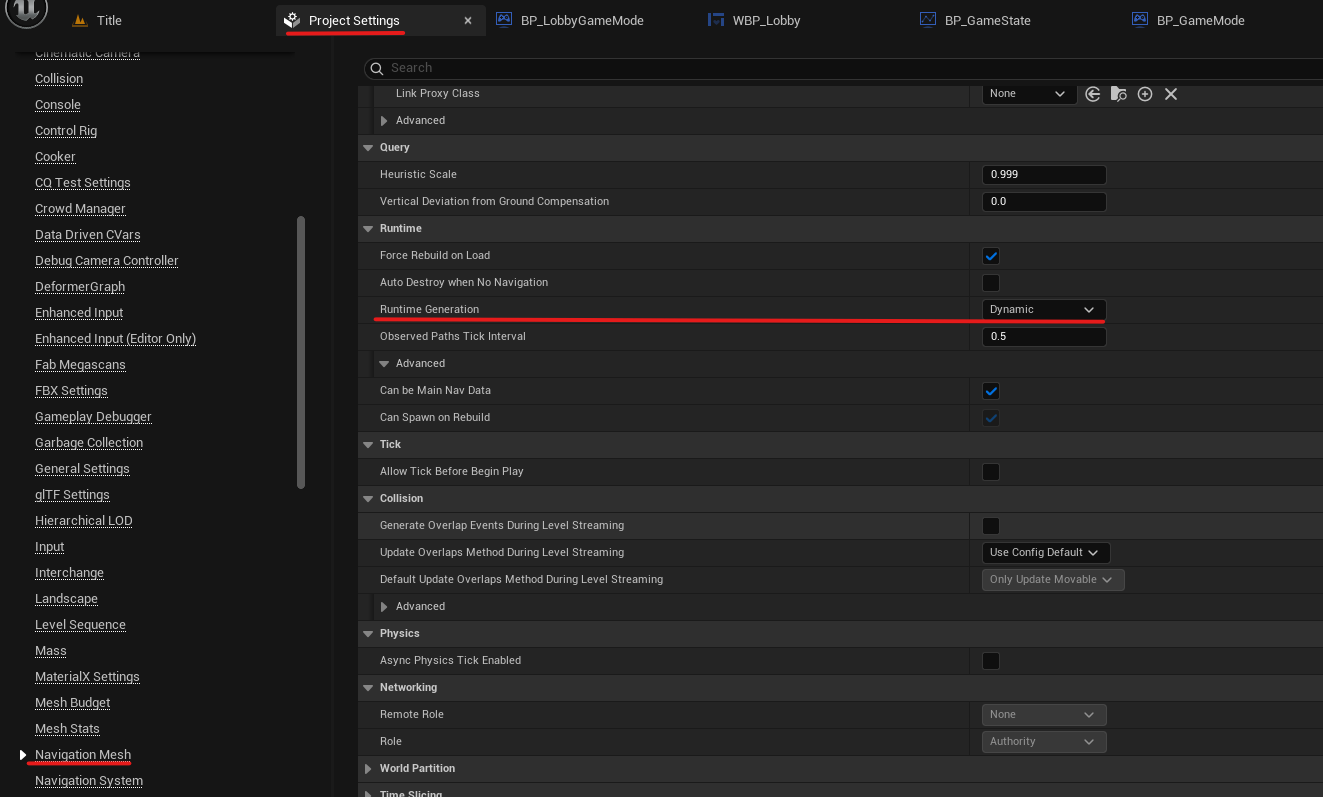
Task: Enable Async Physics Tick Enabled checkbox
Action: click(991, 661)
